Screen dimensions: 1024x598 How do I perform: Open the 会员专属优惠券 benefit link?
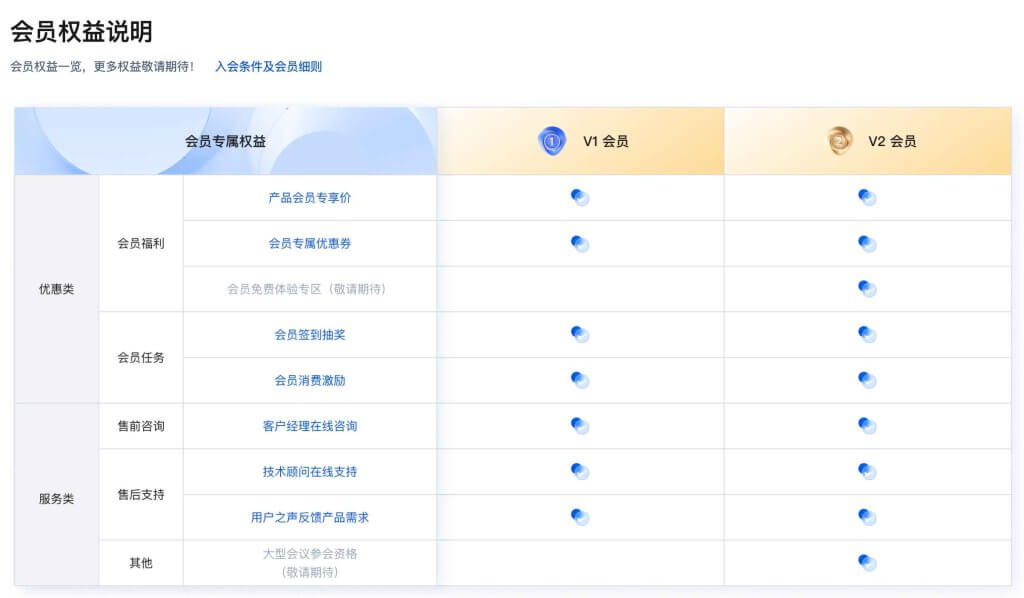click(x=310, y=243)
